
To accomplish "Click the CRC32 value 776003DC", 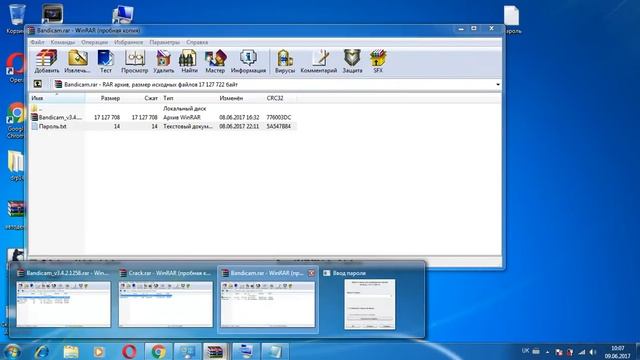I will point(279,117).
